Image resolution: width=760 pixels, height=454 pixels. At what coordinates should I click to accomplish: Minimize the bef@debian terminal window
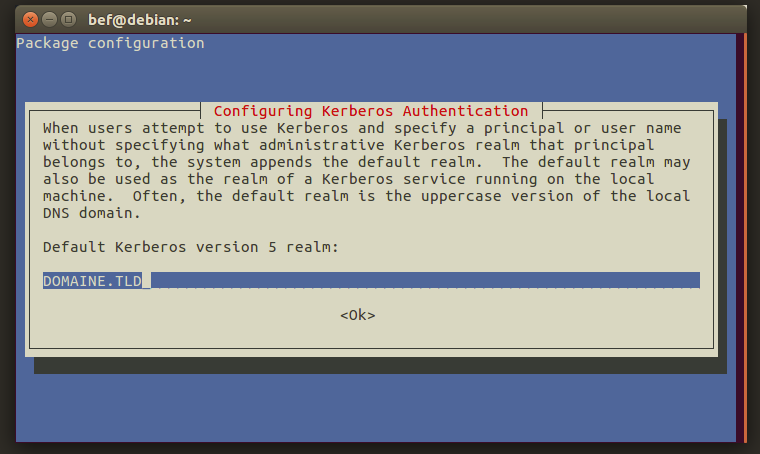[x=49, y=19]
